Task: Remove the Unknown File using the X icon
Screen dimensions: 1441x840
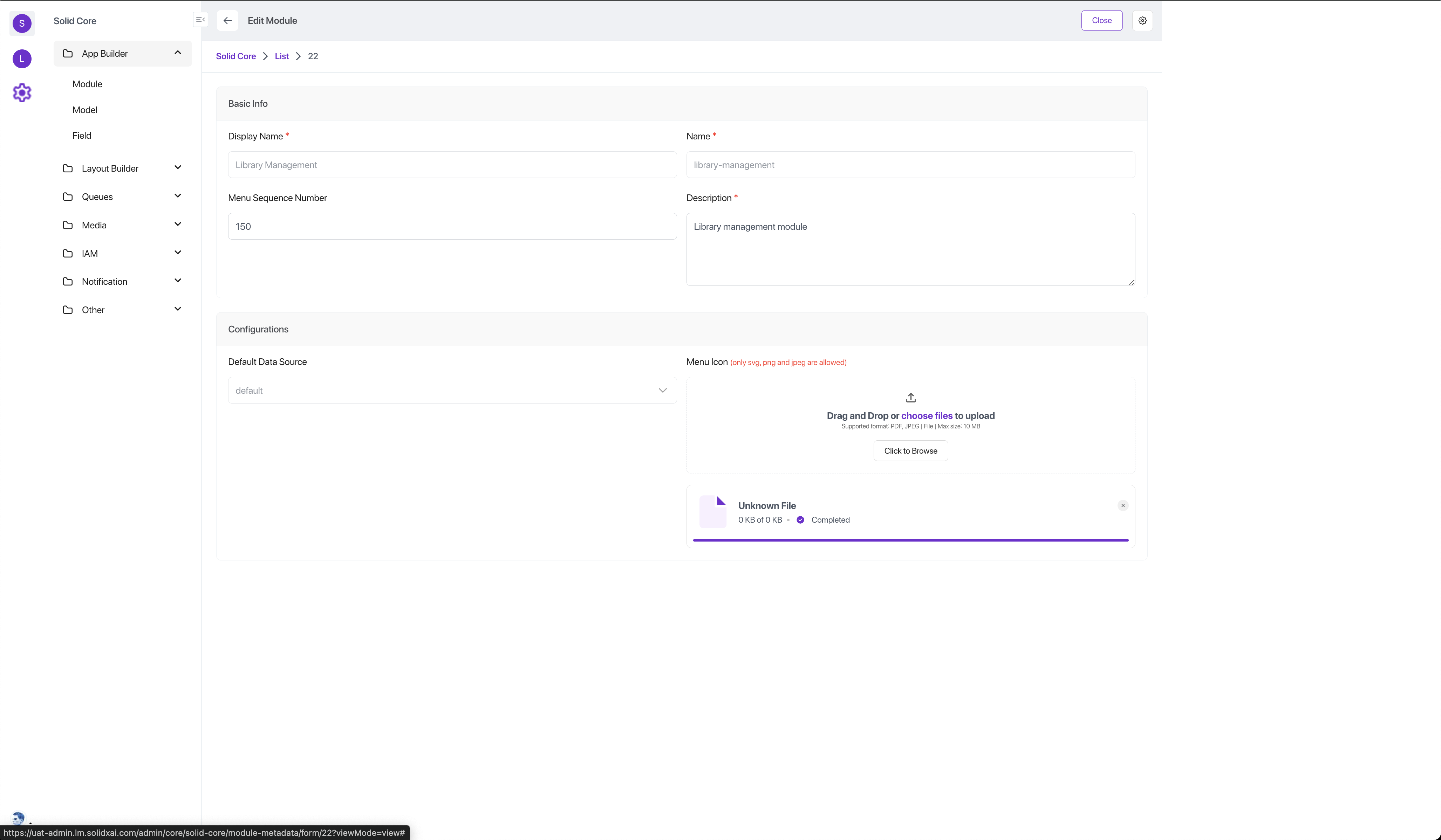Action: 1123,505
